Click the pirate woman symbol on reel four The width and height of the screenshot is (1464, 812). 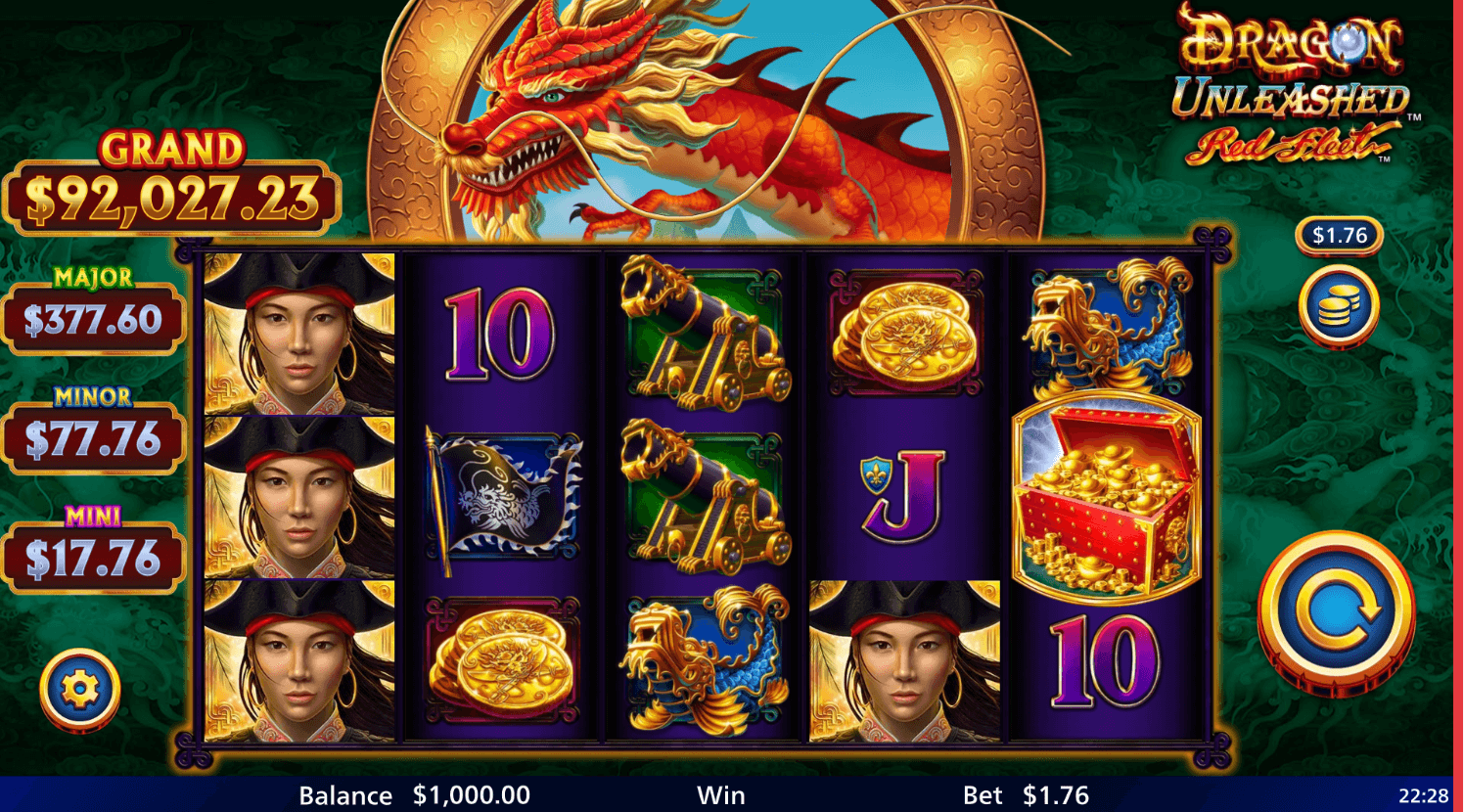[x=905, y=660]
